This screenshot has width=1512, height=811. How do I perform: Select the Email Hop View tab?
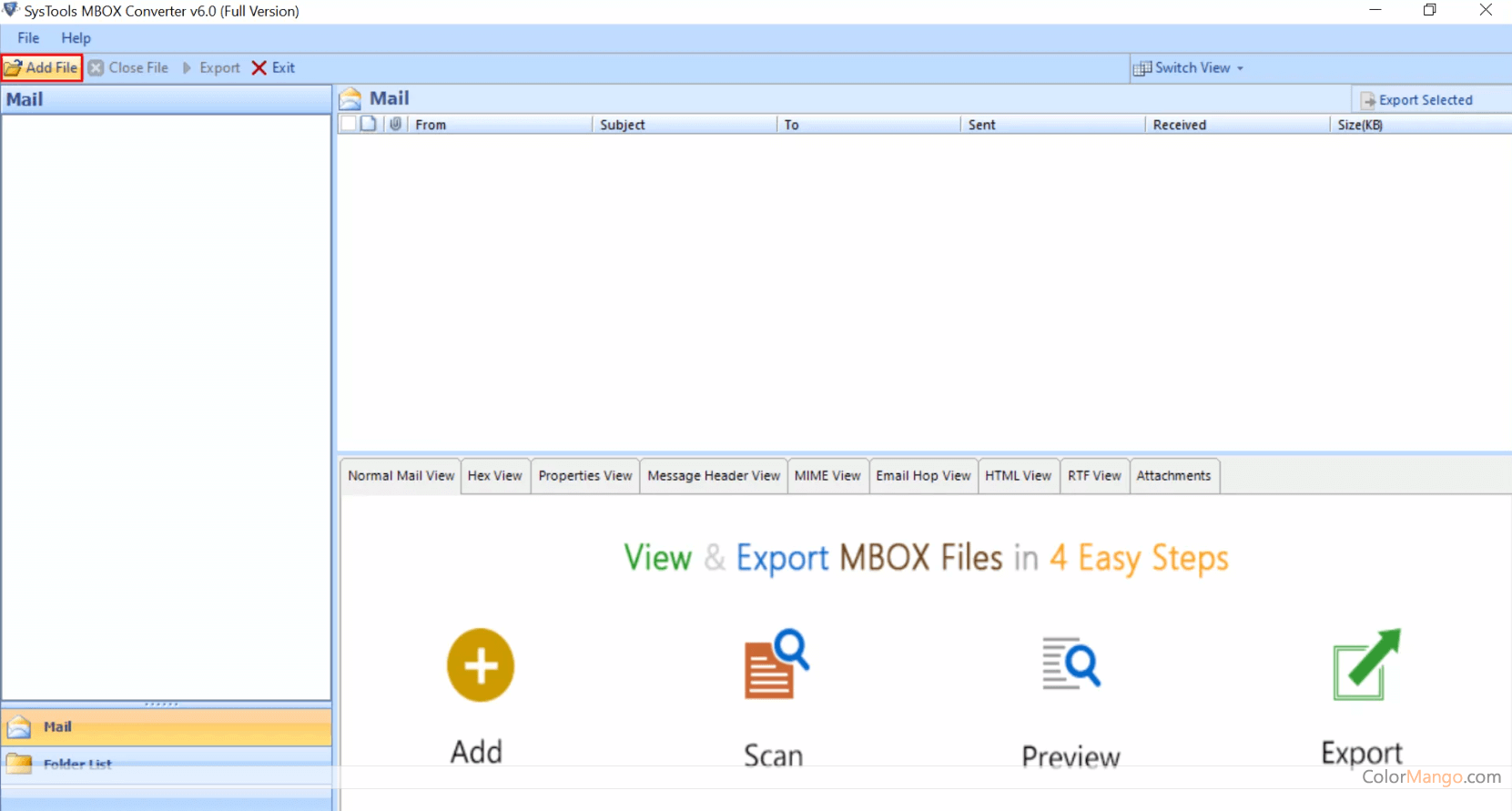[x=923, y=475]
